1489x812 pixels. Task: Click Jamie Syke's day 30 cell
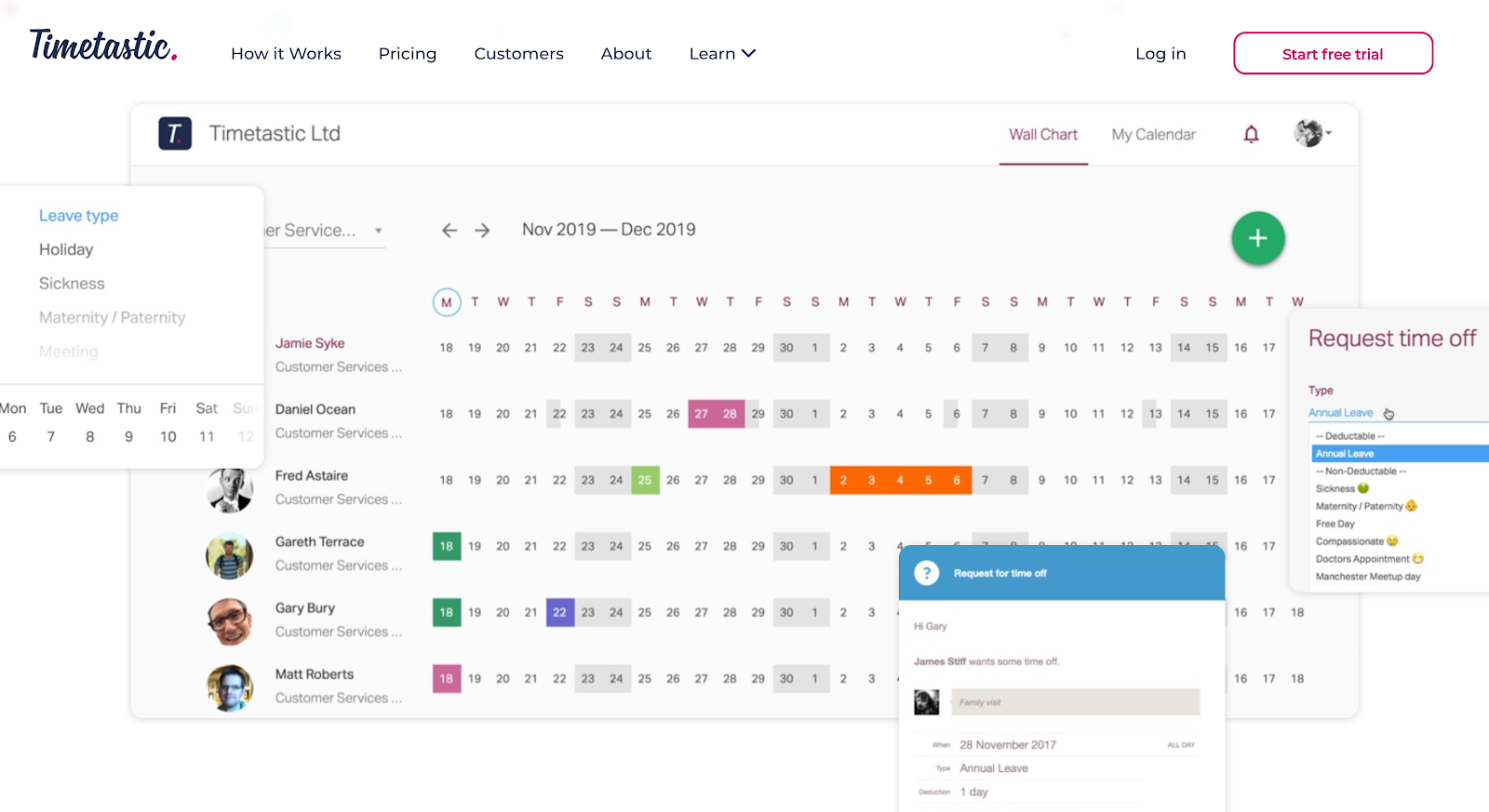pos(786,348)
